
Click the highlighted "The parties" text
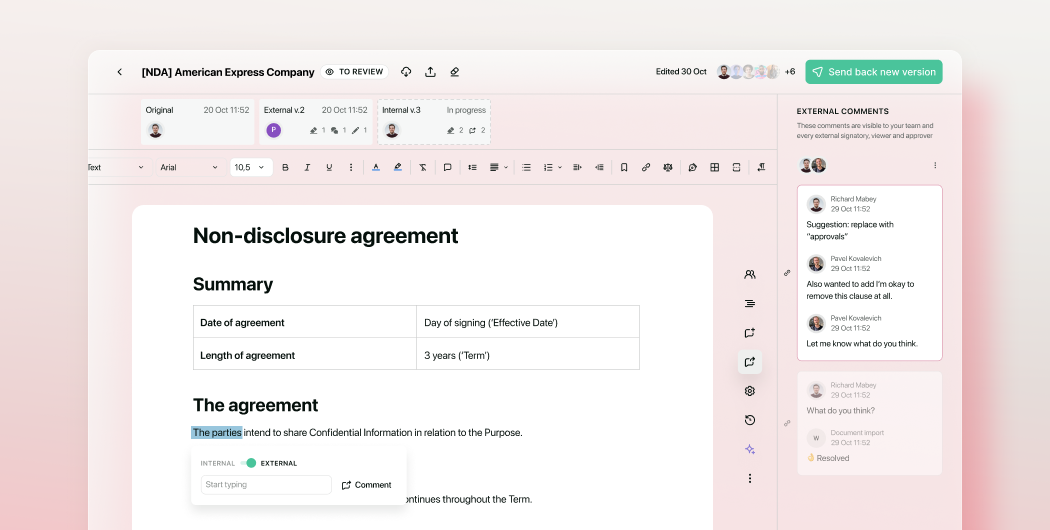point(217,433)
